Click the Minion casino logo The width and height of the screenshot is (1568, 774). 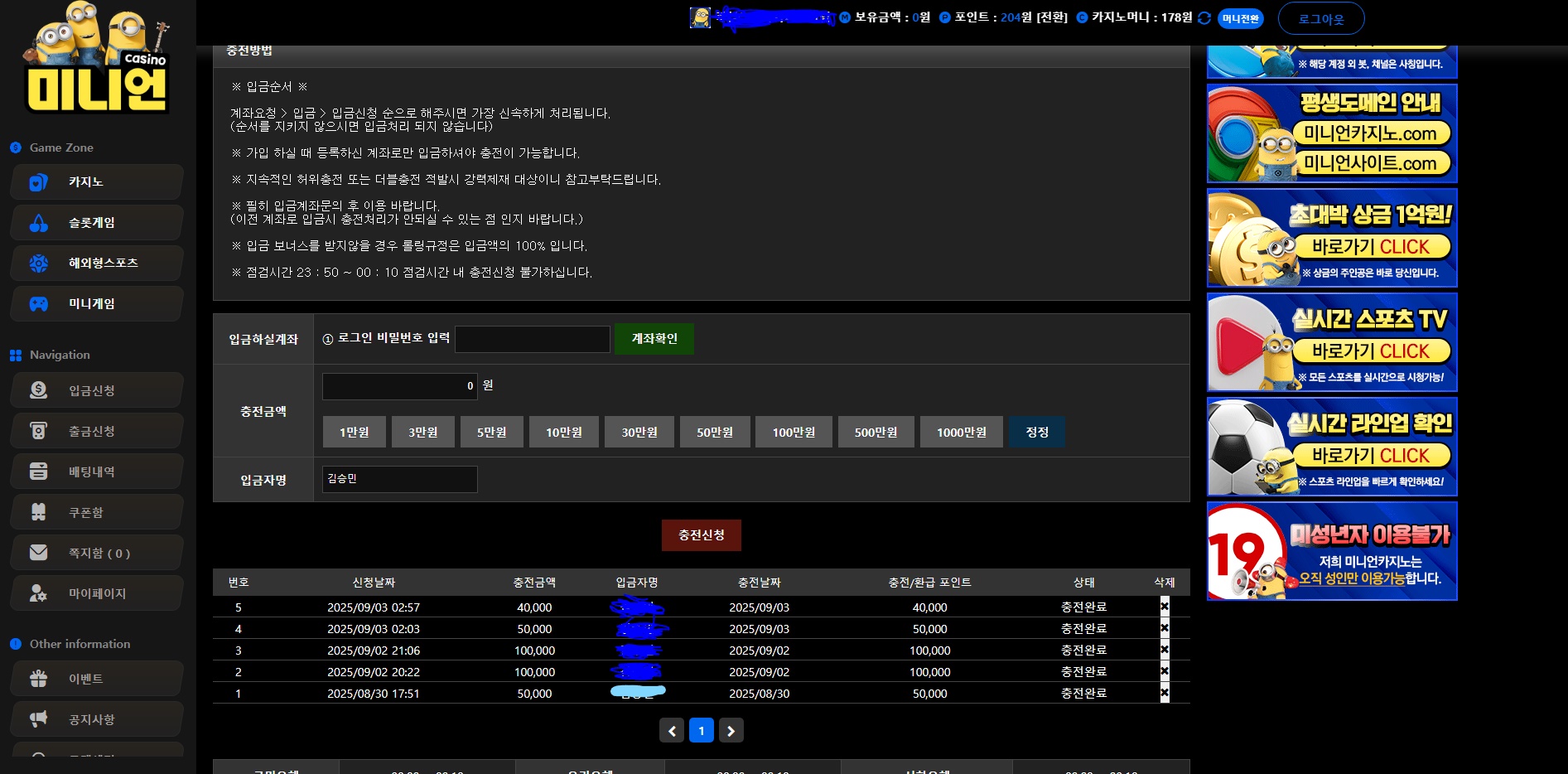tap(98, 60)
